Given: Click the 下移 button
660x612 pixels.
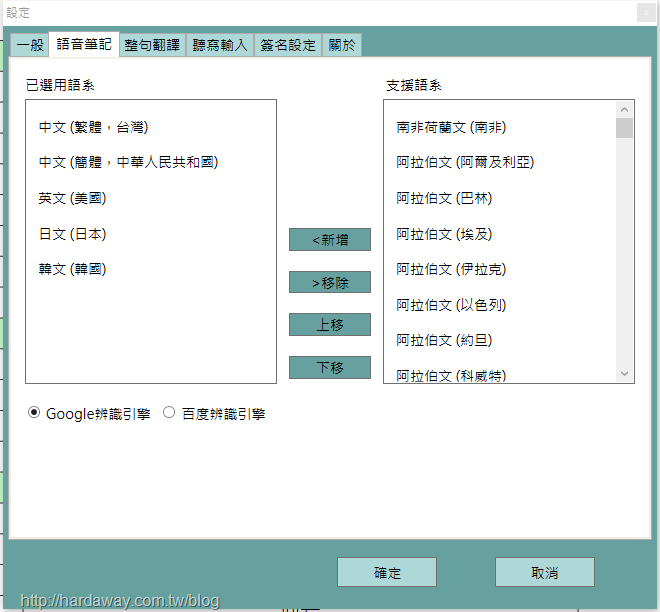Looking at the screenshot, I should coord(330,367).
